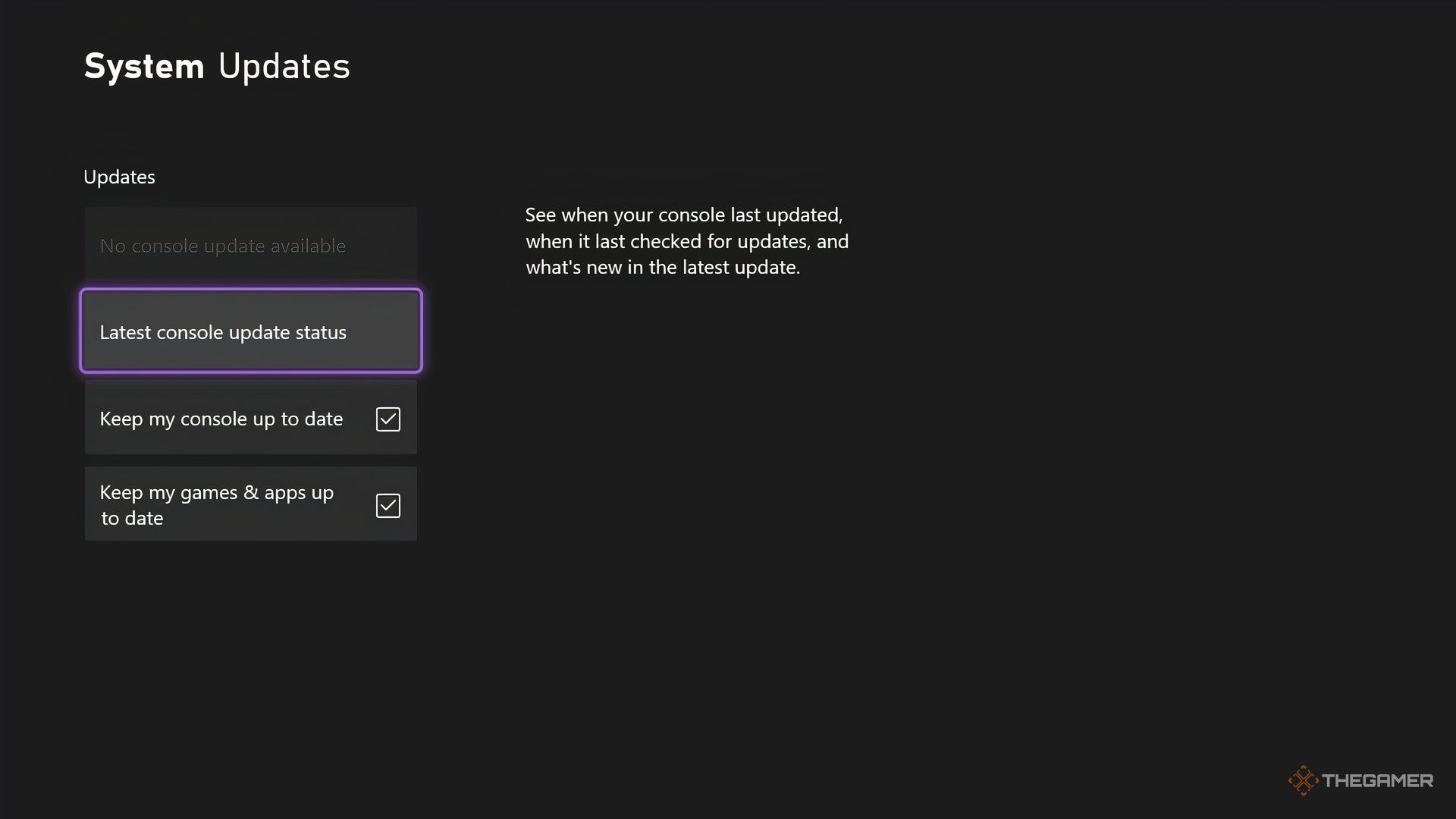1456x819 pixels.
Task: Click the word "status" on highlighted button
Action: point(321,332)
